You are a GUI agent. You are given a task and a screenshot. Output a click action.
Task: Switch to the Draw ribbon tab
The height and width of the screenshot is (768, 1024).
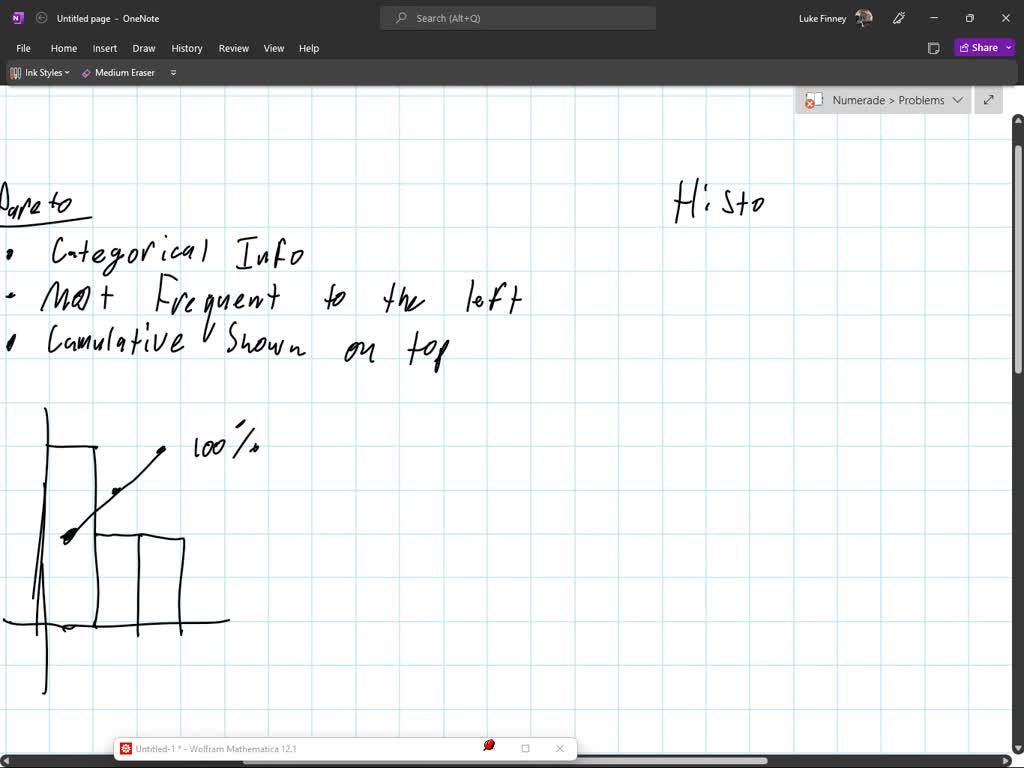[143, 47]
